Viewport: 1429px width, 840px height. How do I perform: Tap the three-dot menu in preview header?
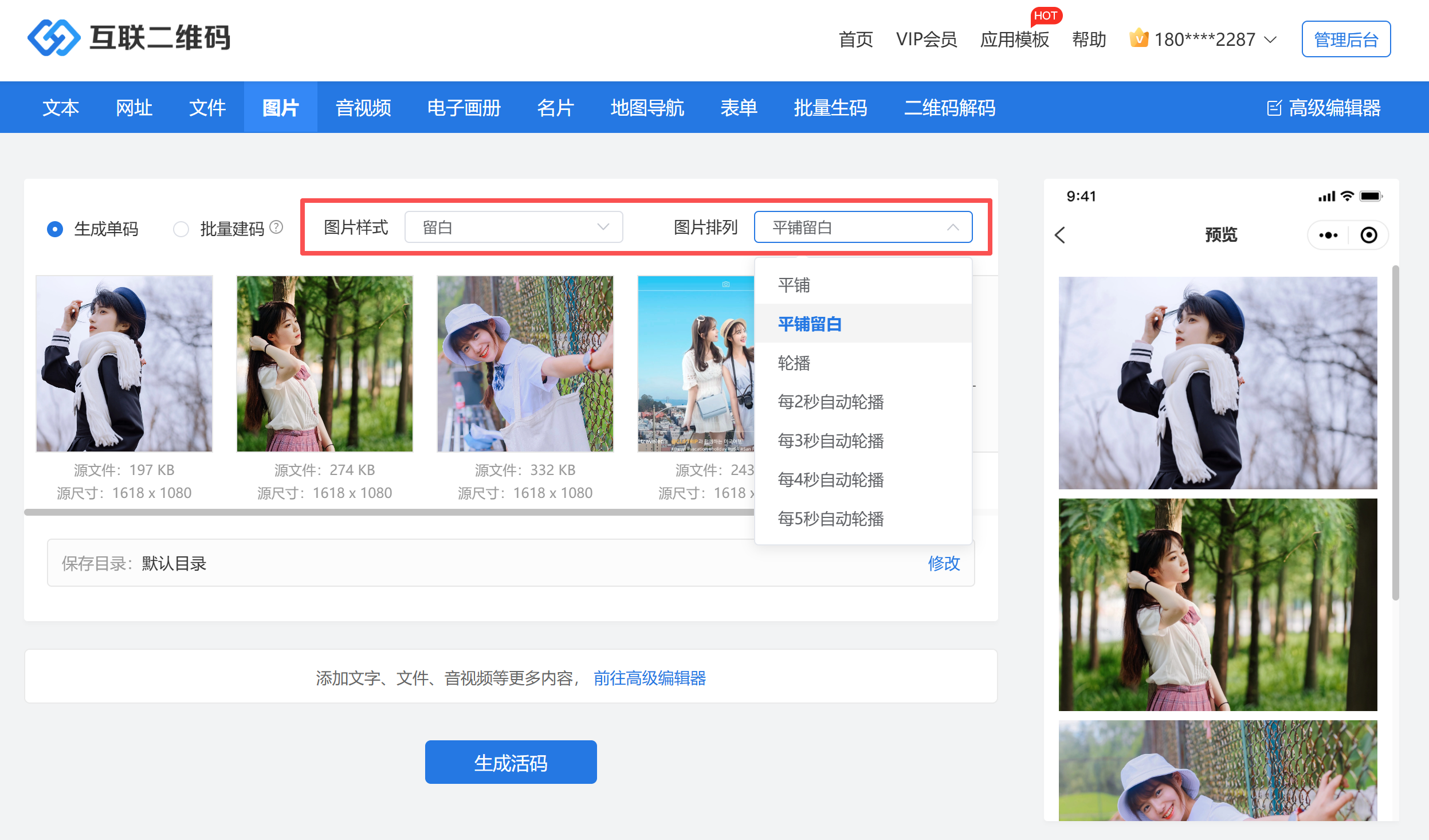click(1328, 235)
